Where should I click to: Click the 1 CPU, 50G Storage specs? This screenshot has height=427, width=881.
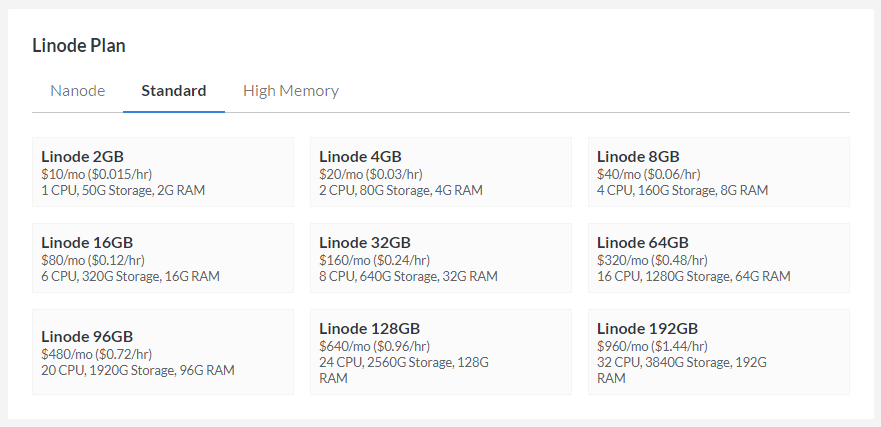pyautogui.click(x=123, y=190)
